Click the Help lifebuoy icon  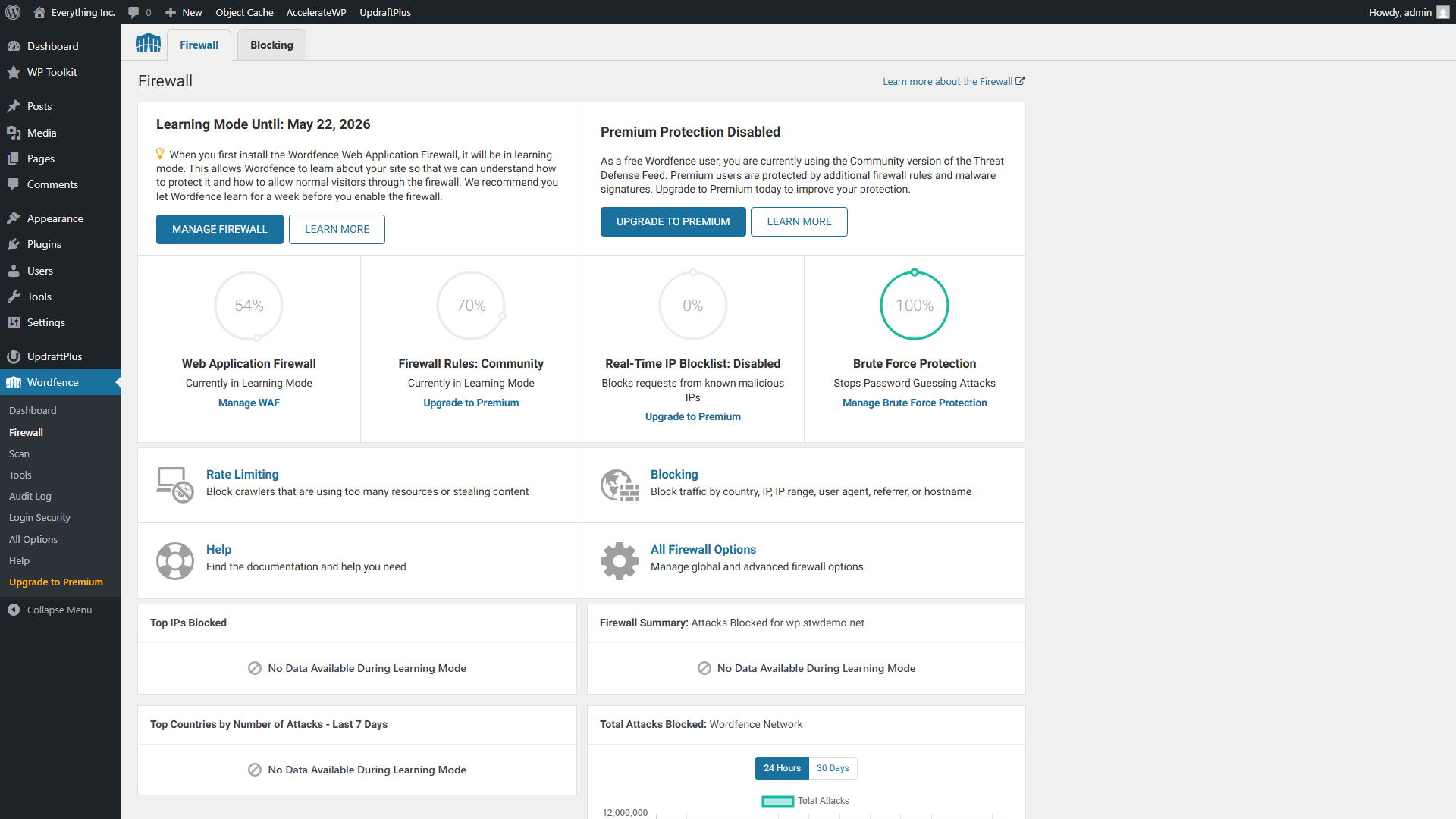[175, 561]
